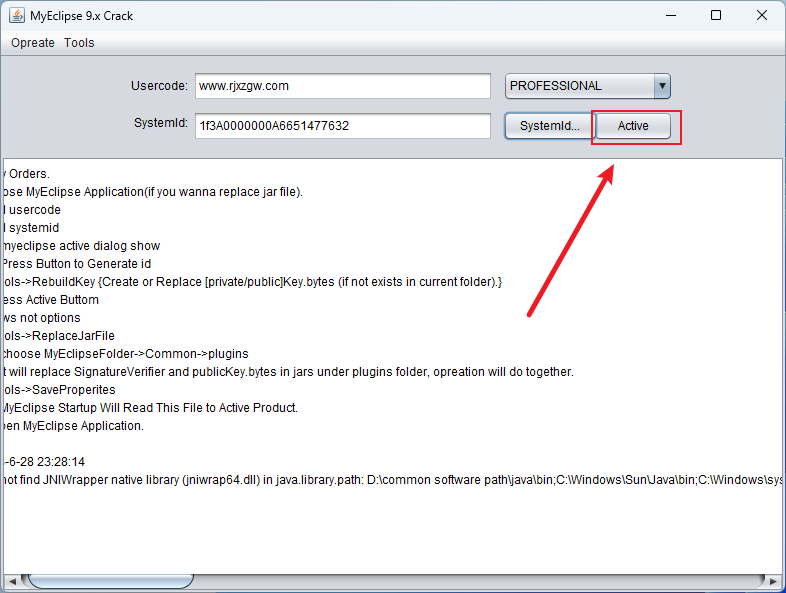Minimize the MyEclipse 9.x Crack window
This screenshot has height=593, width=786.
pyautogui.click(x=671, y=16)
